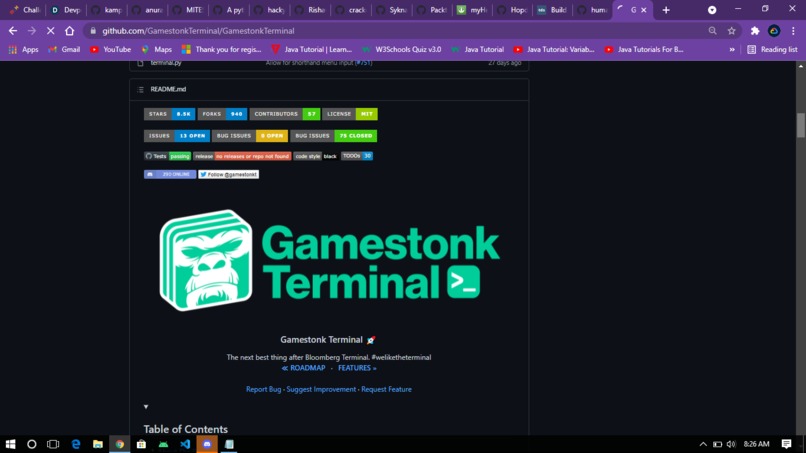Switch to the MITE browser tab
The width and height of the screenshot is (806, 453).
tap(188, 10)
